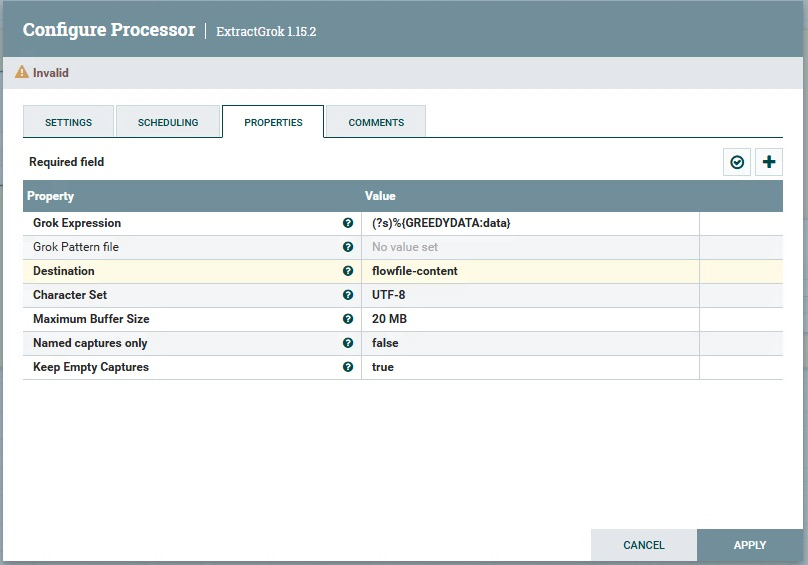Select the Grok Expression property name
Viewport: 808px width, 565px height.
(77, 223)
